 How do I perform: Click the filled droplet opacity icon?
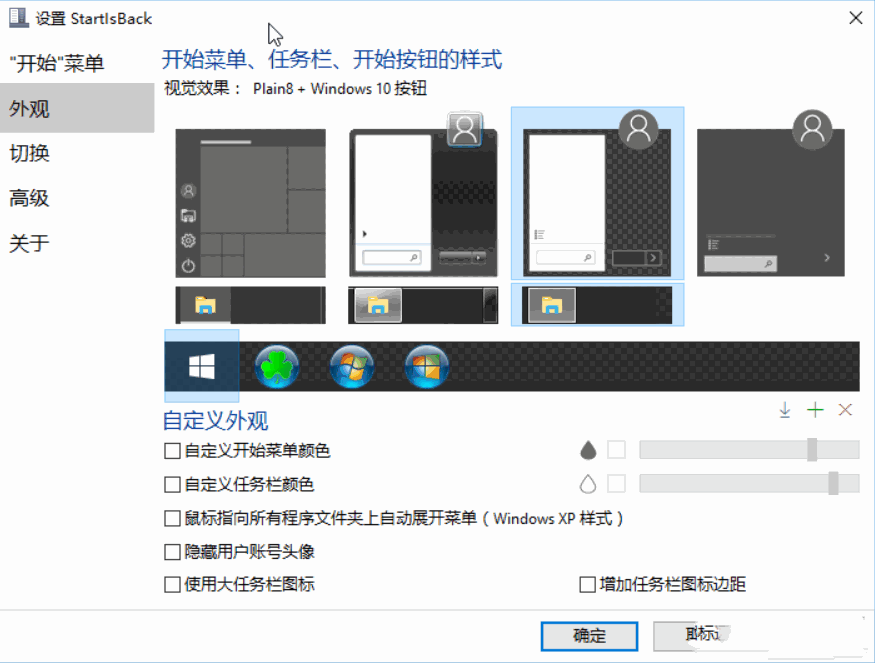[588, 451]
